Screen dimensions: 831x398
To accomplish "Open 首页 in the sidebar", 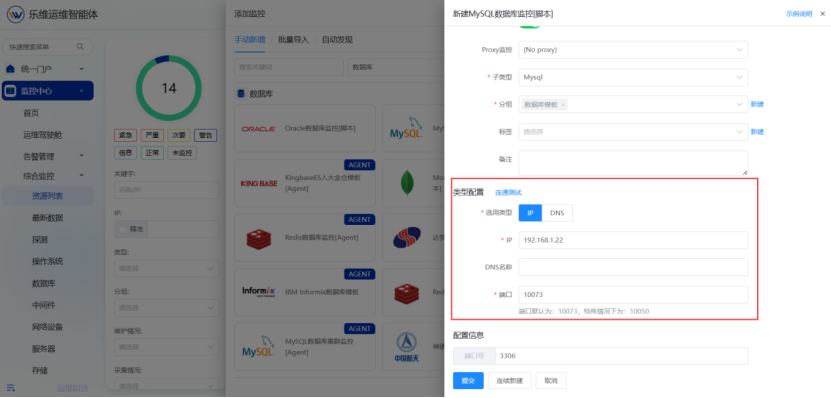I will 31,113.
